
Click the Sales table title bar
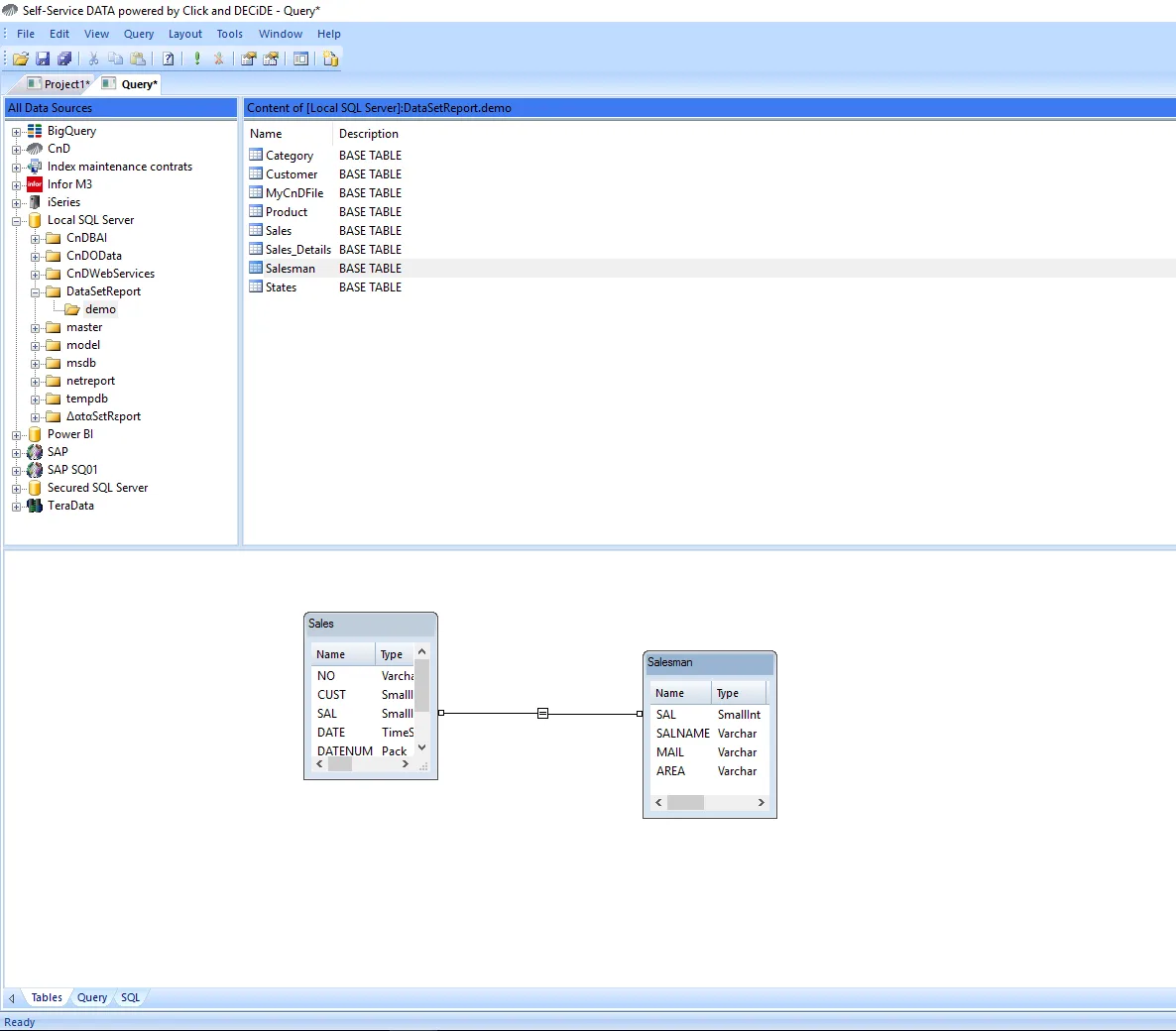pyautogui.click(x=371, y=624)
